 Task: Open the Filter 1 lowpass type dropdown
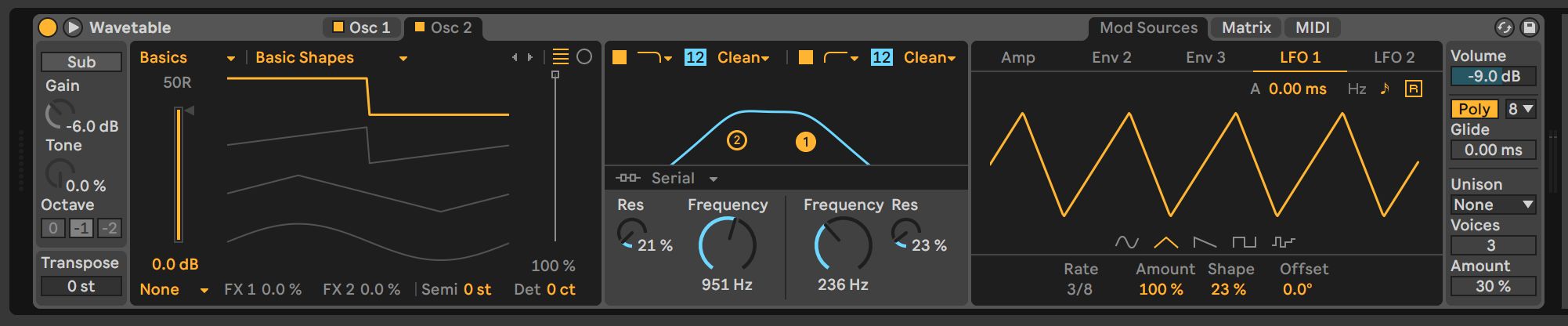pos(655,57)
